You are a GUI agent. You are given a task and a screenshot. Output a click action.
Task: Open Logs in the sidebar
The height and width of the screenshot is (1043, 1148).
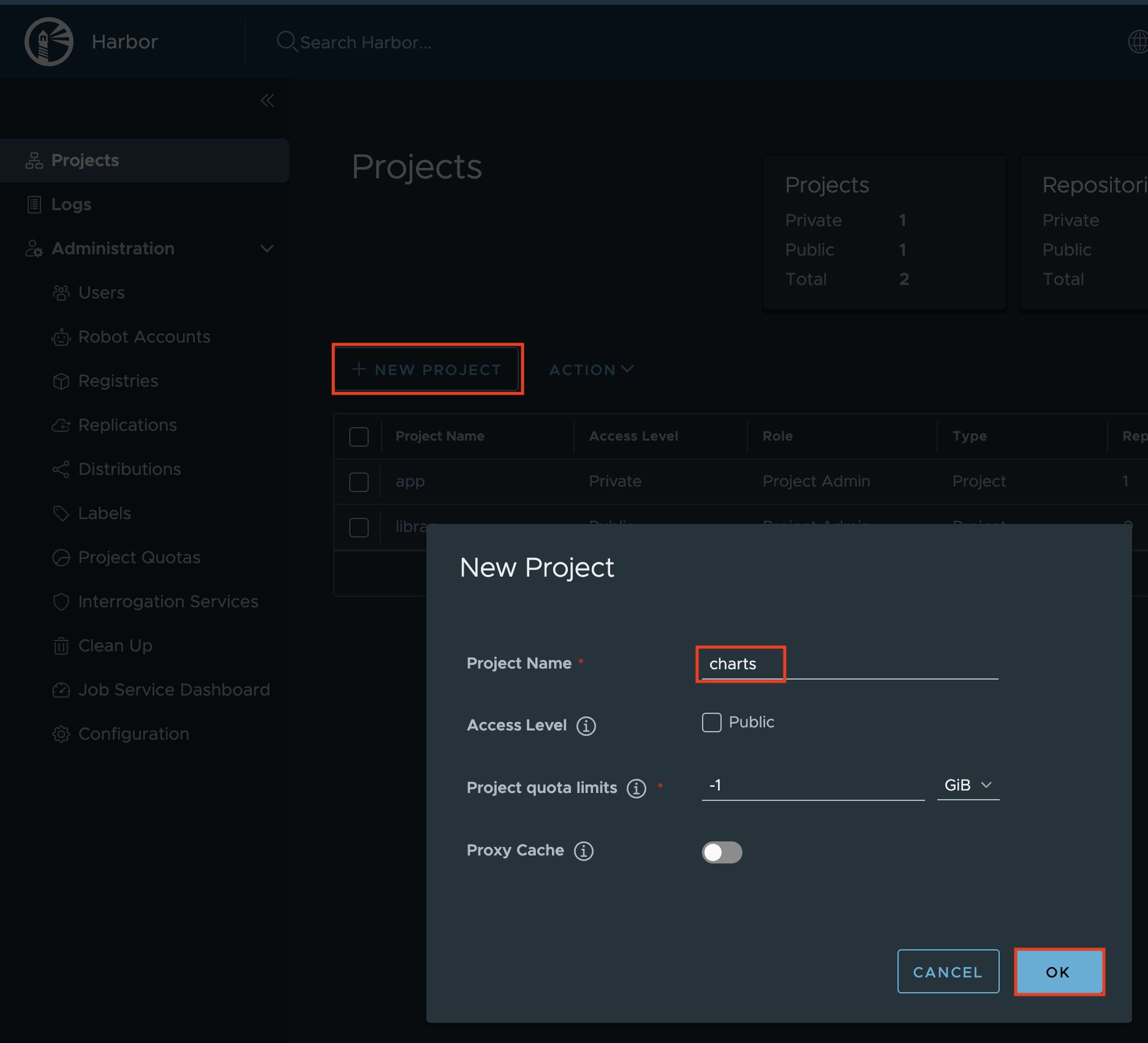pyautogui.click(x=72, y=205)
